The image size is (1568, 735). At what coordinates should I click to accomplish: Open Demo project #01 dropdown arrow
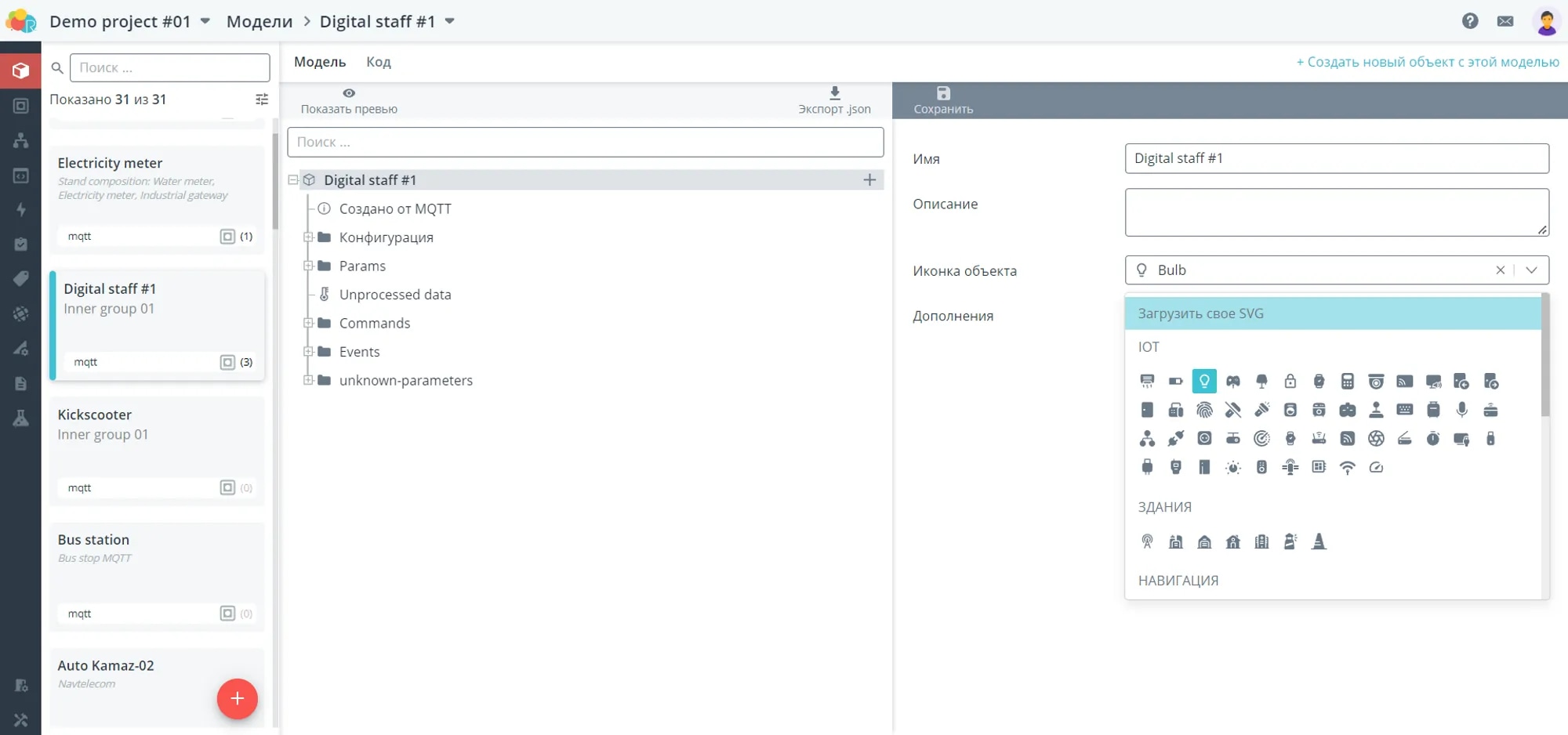pyautogui.click(x=205, y=21)
